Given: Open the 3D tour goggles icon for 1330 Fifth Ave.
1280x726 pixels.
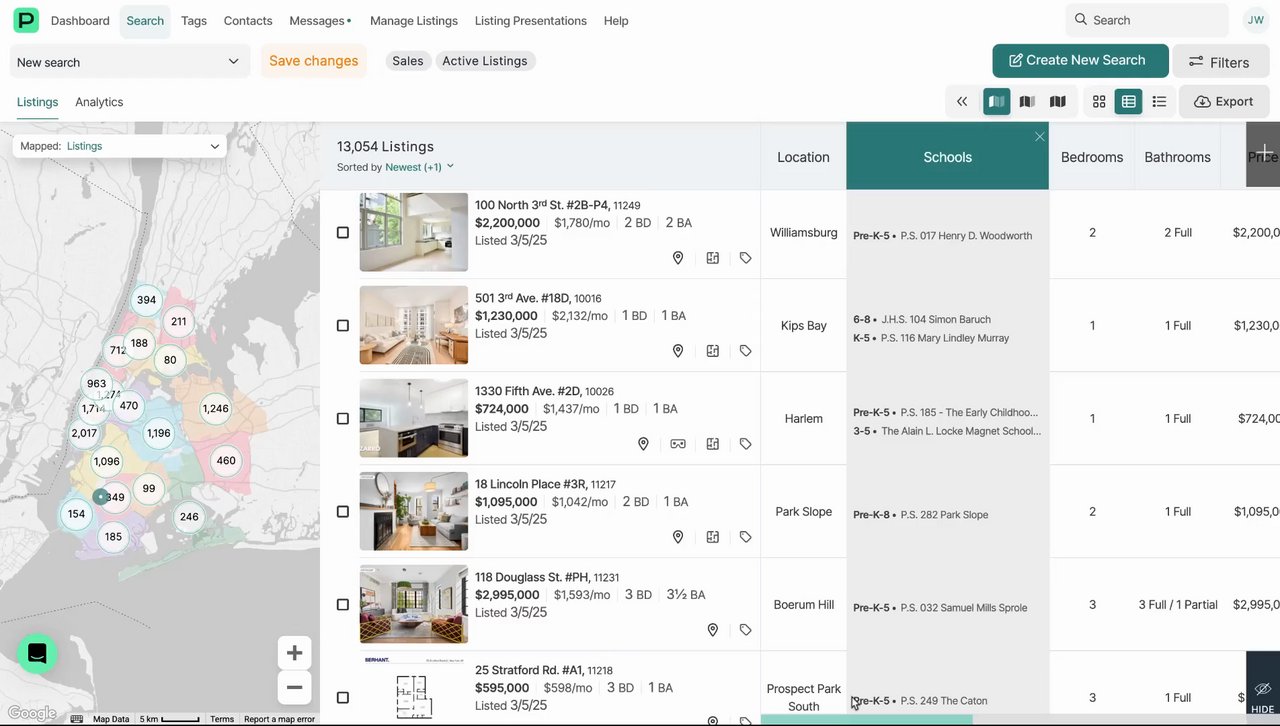Looking at the screenshot, I should [678, 444].
